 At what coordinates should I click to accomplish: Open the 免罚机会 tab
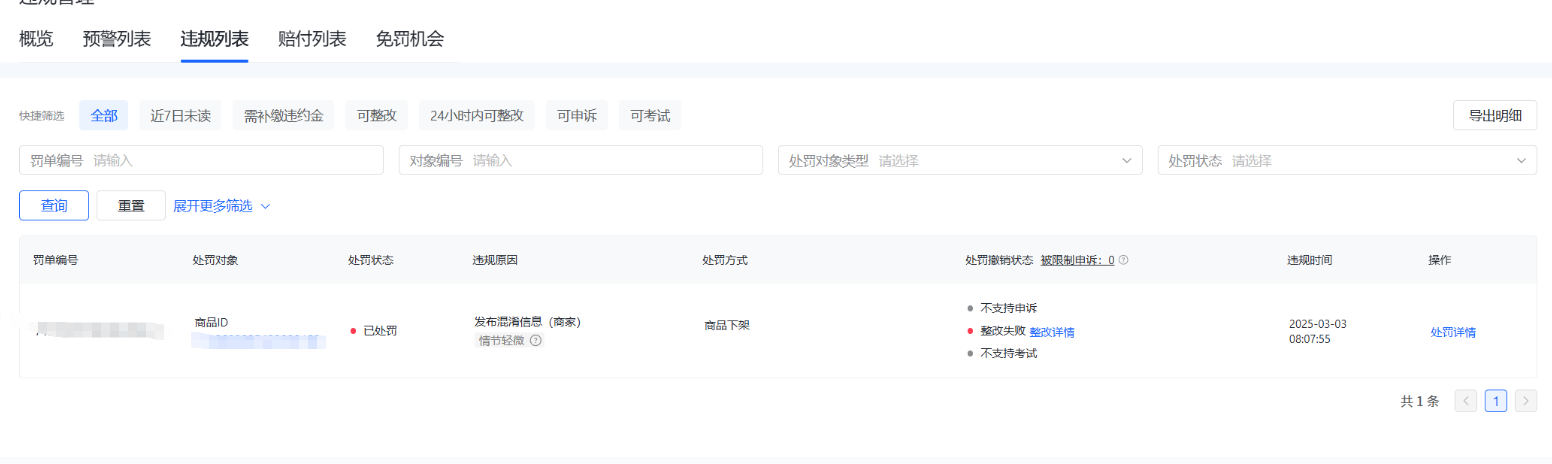click(410, 40)
